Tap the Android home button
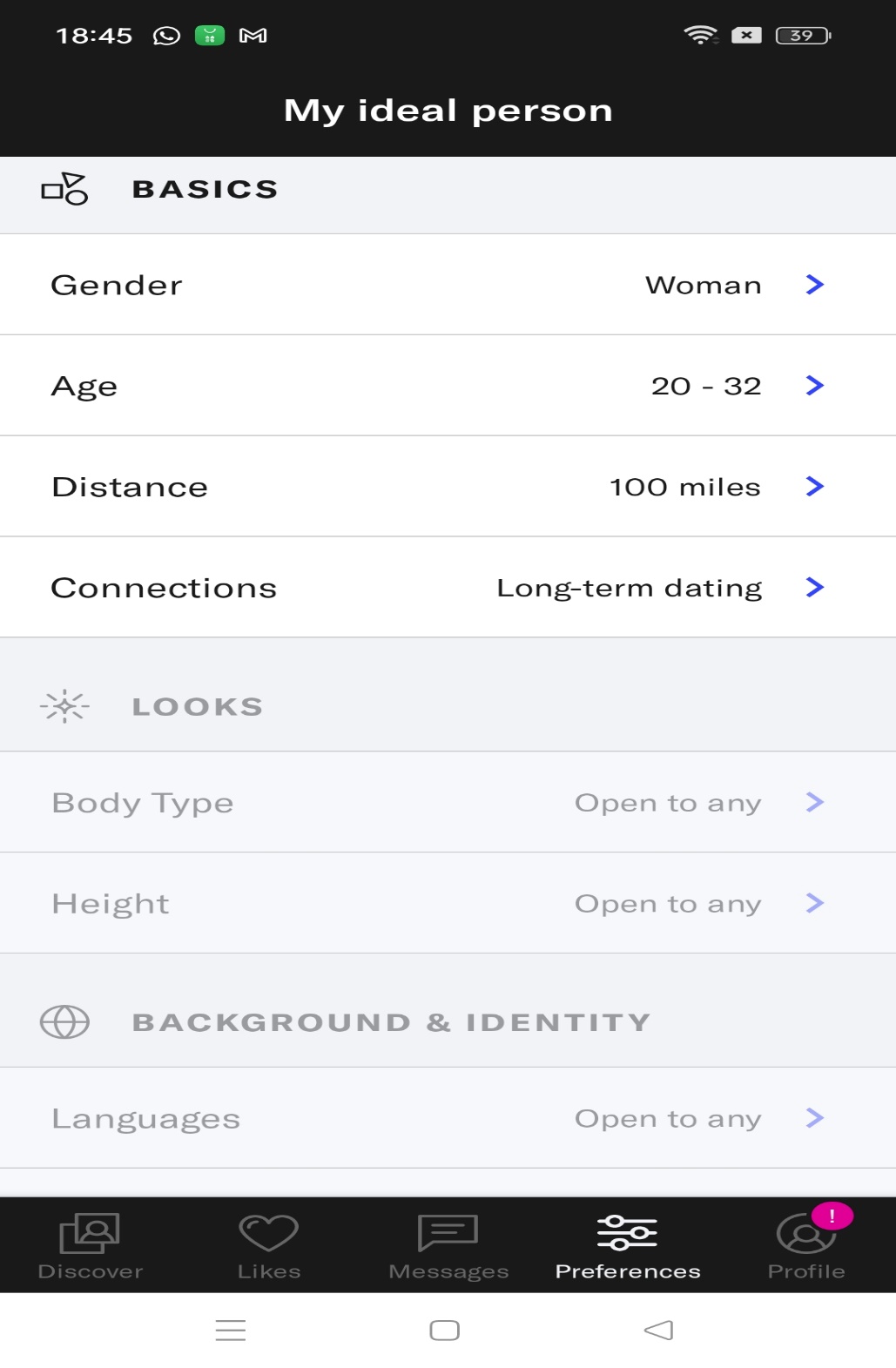Image resolution: width=896 pixels, height=1368 pixels. pos(445,1331)
